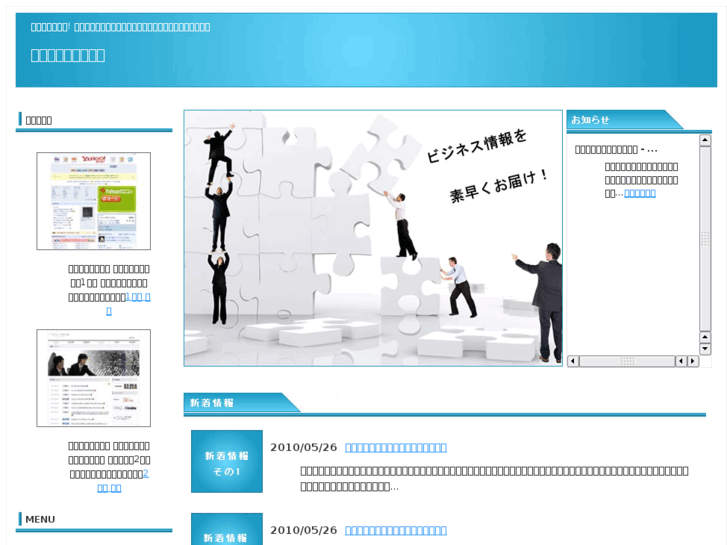
Task: Click date text 2010/05/26 of first news item
Action: click(x=303, y=448)
